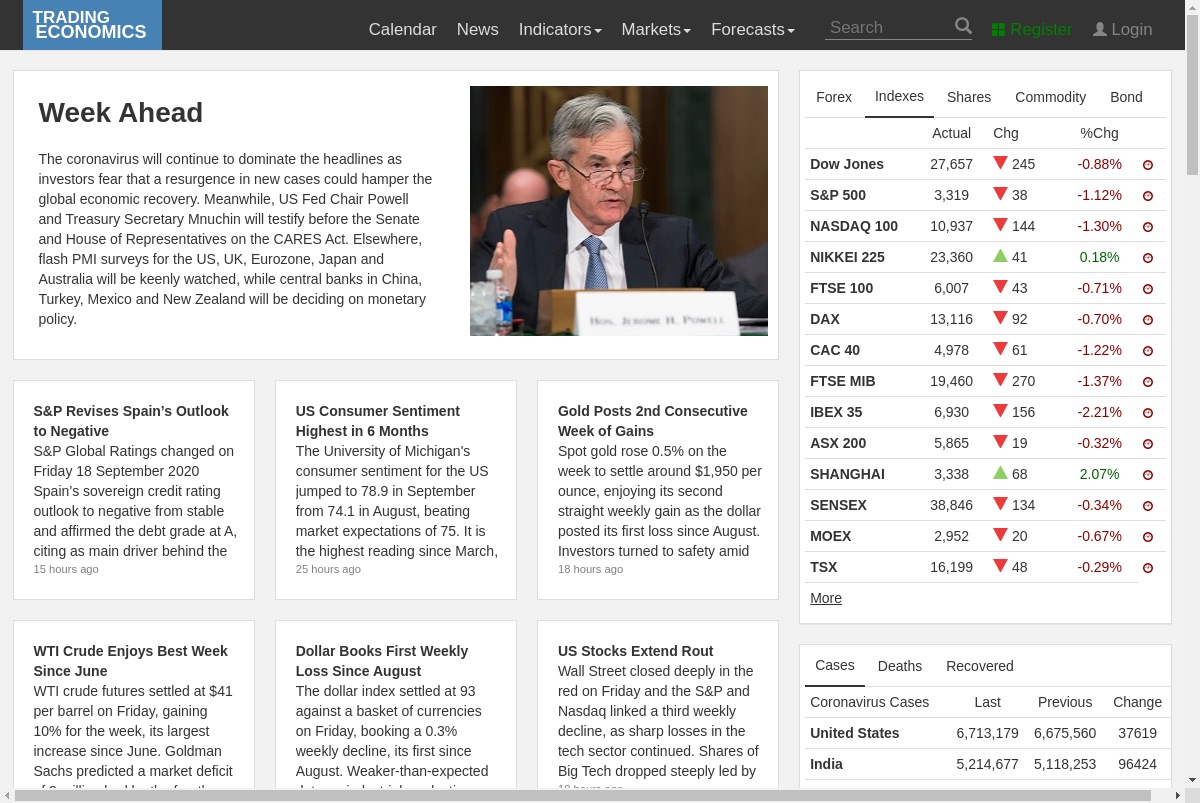
Task: Click the More link under indexes
Action: coord(826,598)
